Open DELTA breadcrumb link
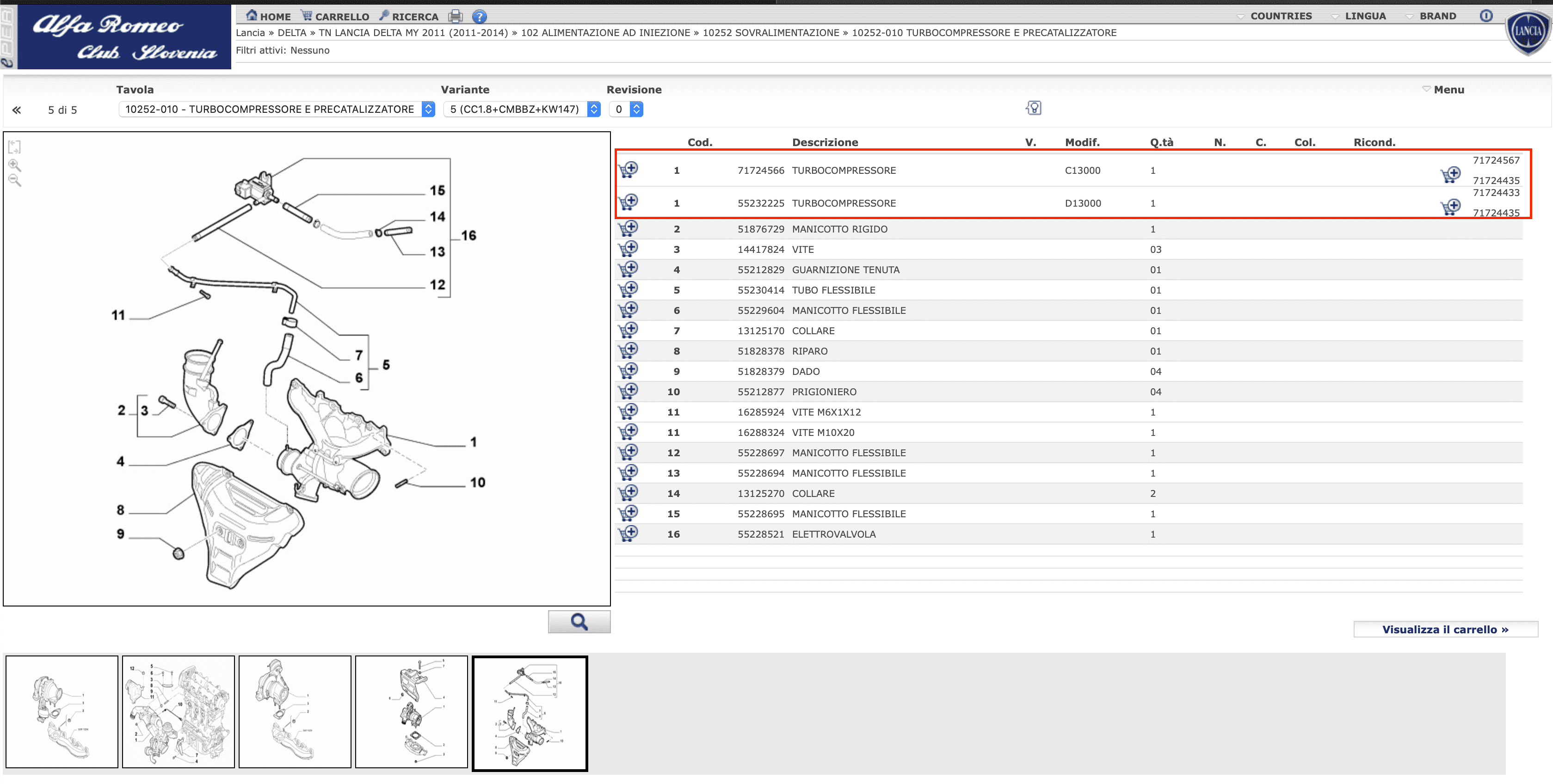The image size is (1553, 784). click(x=292, y=32)
